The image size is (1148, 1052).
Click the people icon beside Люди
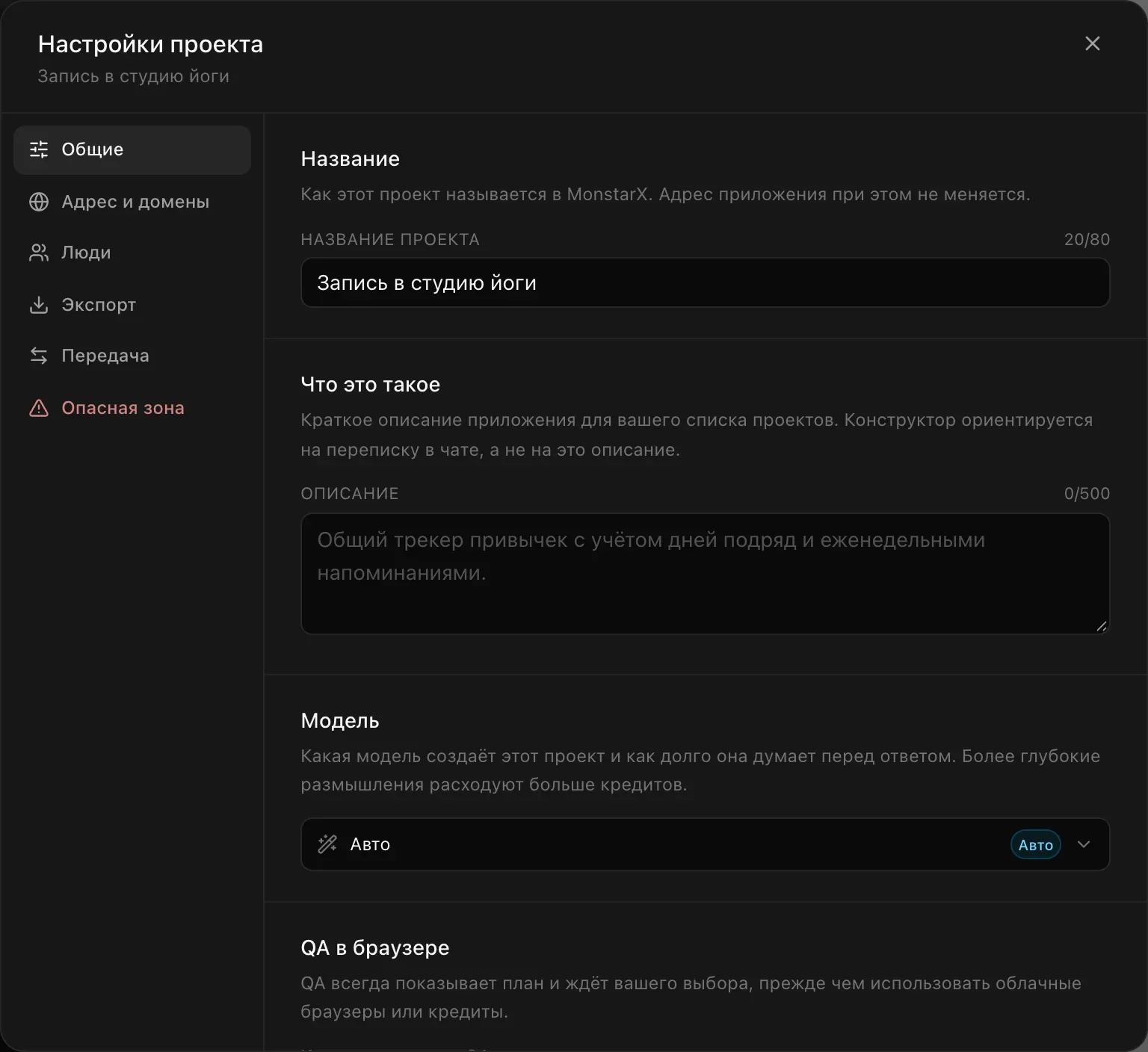(39, 253)
